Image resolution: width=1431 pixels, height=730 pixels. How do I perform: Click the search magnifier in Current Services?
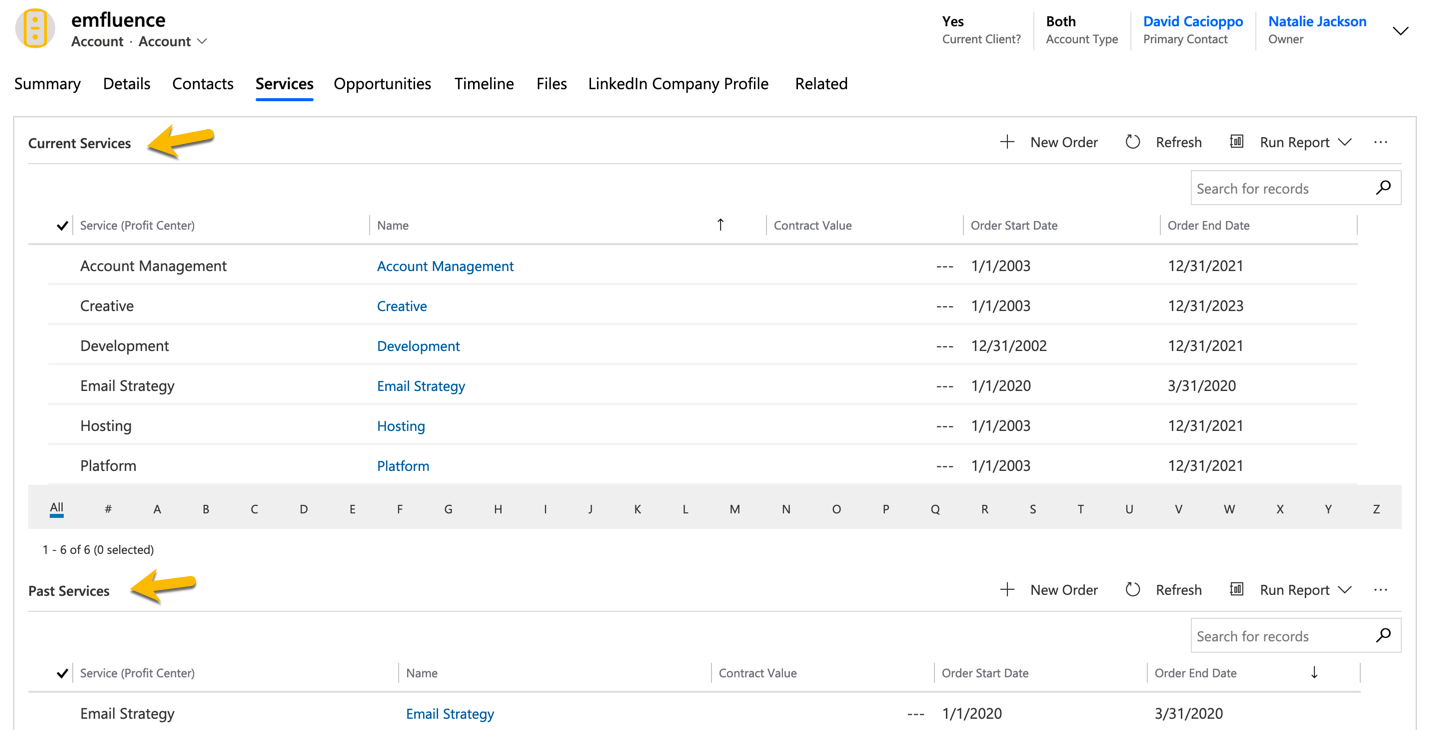pyautogui.click(x=1384, y=188)
